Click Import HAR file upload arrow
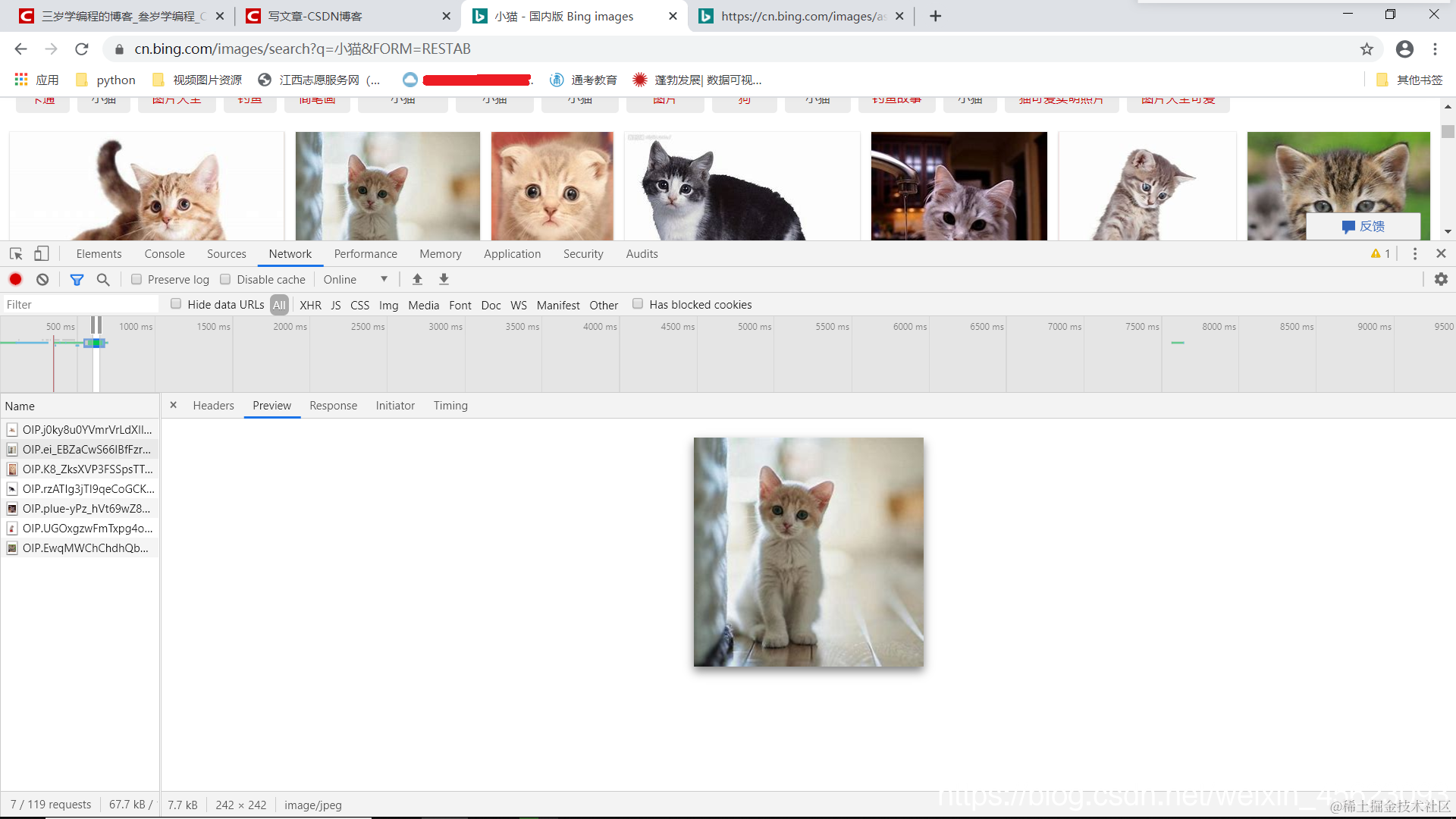The height and width of the screenshot is (819, 1456). (417, 279)
